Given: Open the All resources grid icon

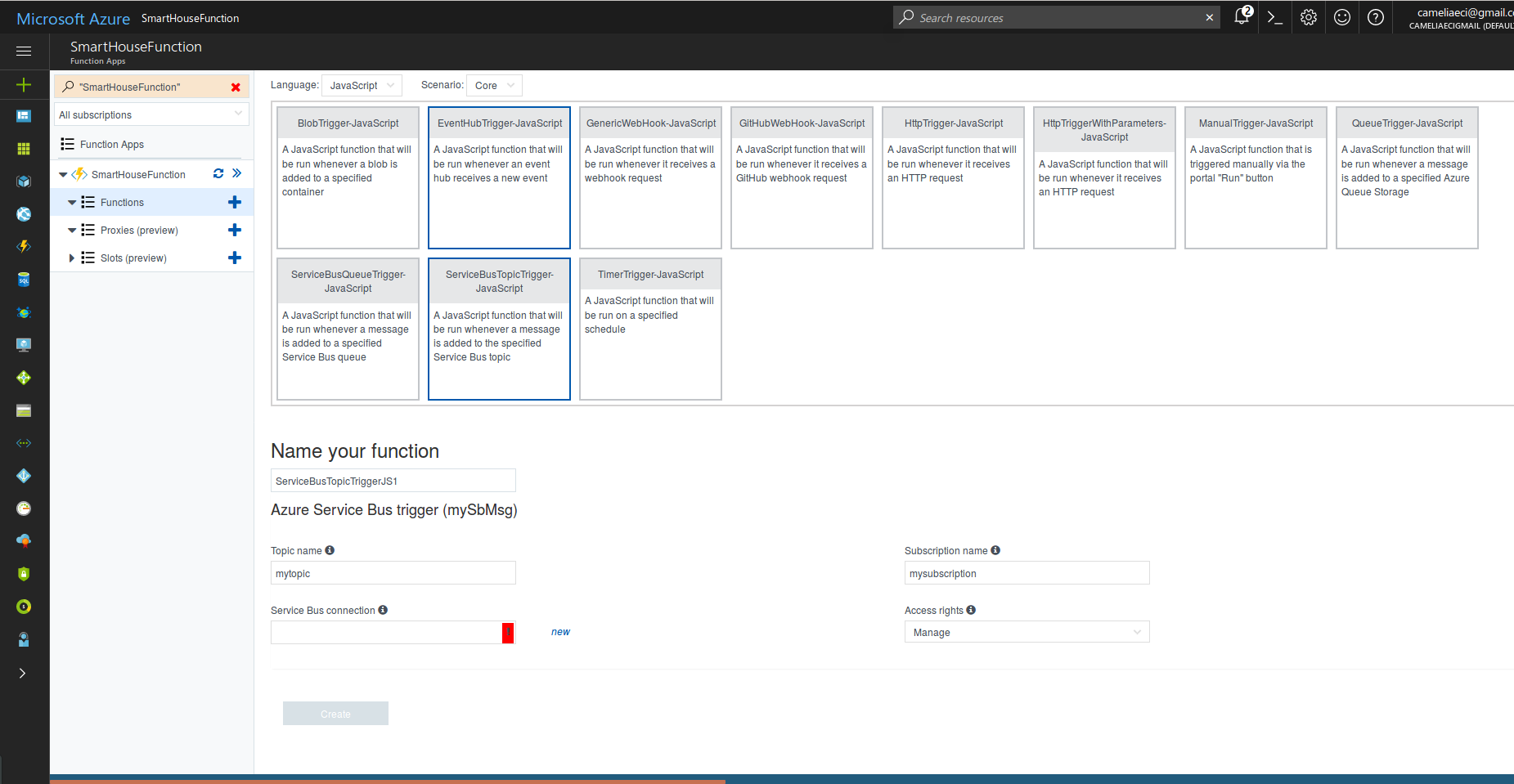Looking at the screenshot, I should click(24, 149).
